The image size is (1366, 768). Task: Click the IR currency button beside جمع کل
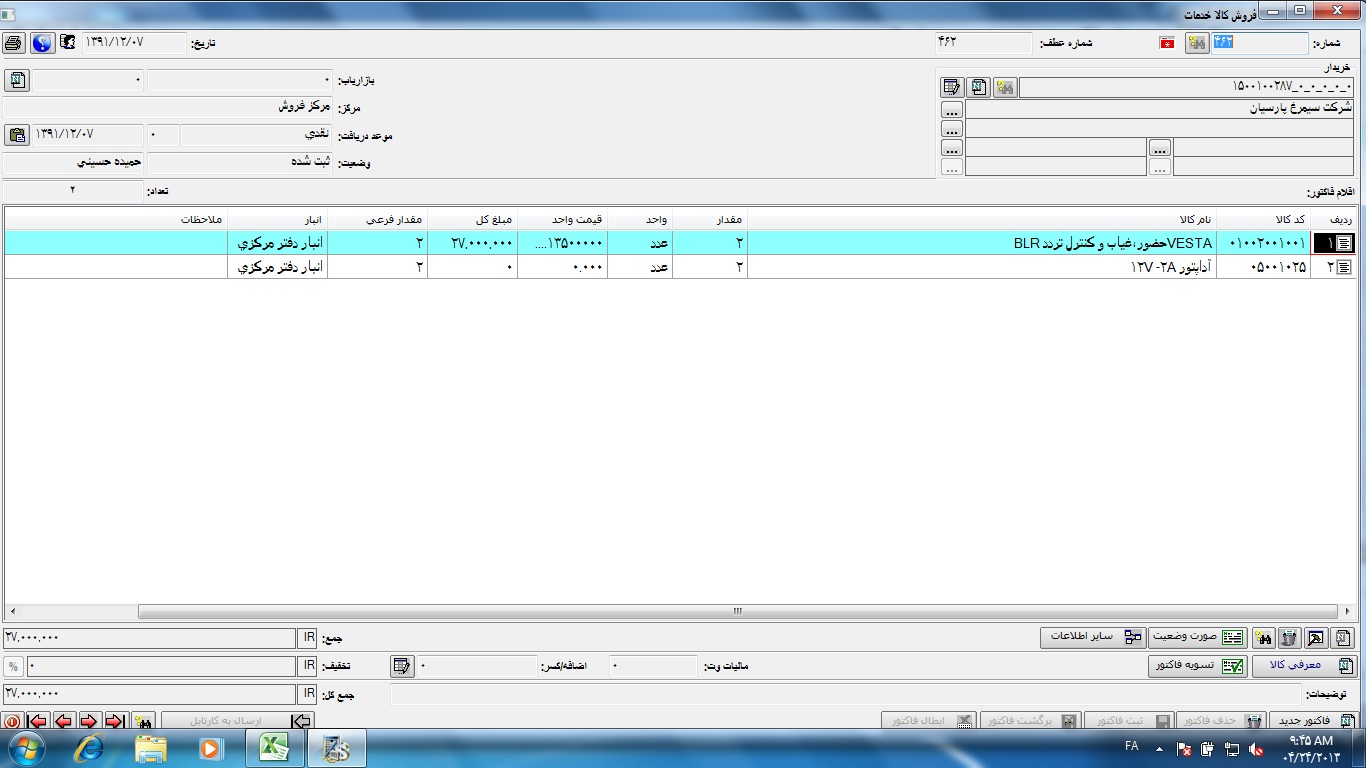click(x=308, y=693)
